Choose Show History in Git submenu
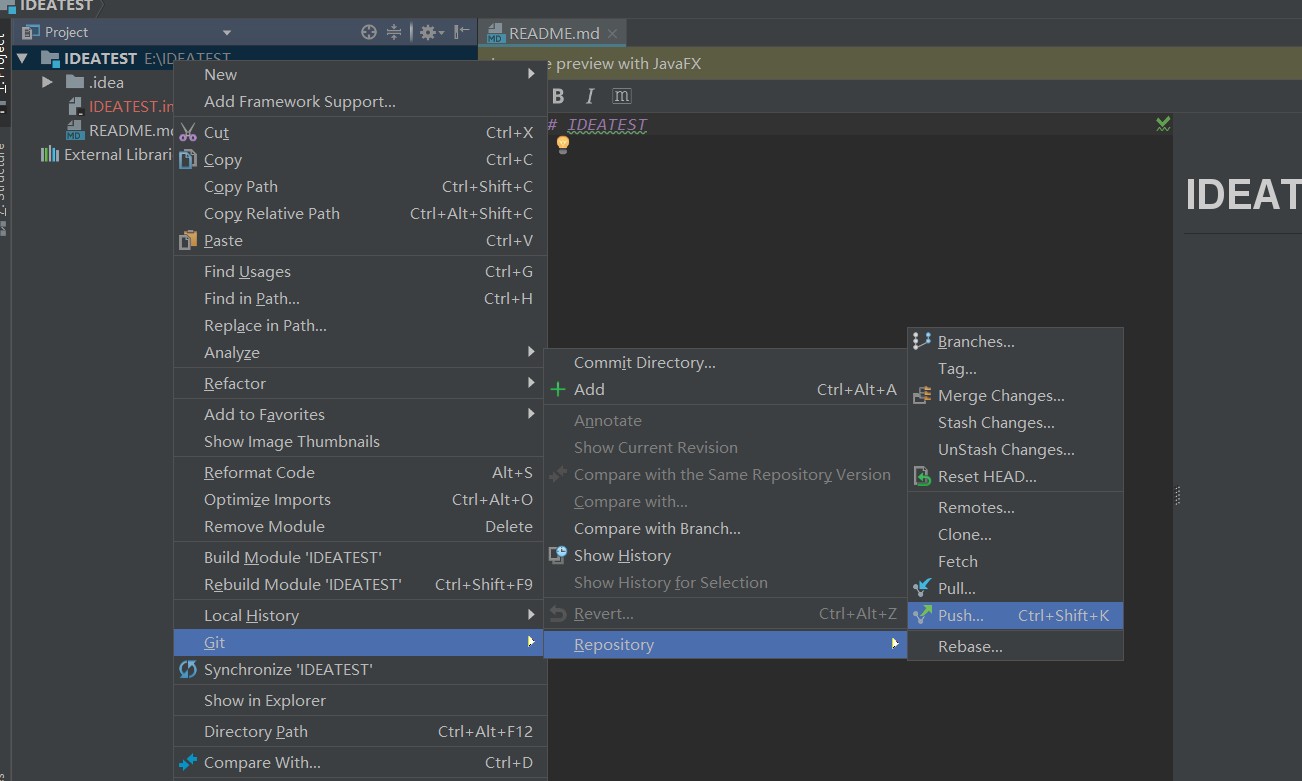Image resolution: width=1302 pixels, height=781 pixels. pyautogui.click(x=725, y=555)
